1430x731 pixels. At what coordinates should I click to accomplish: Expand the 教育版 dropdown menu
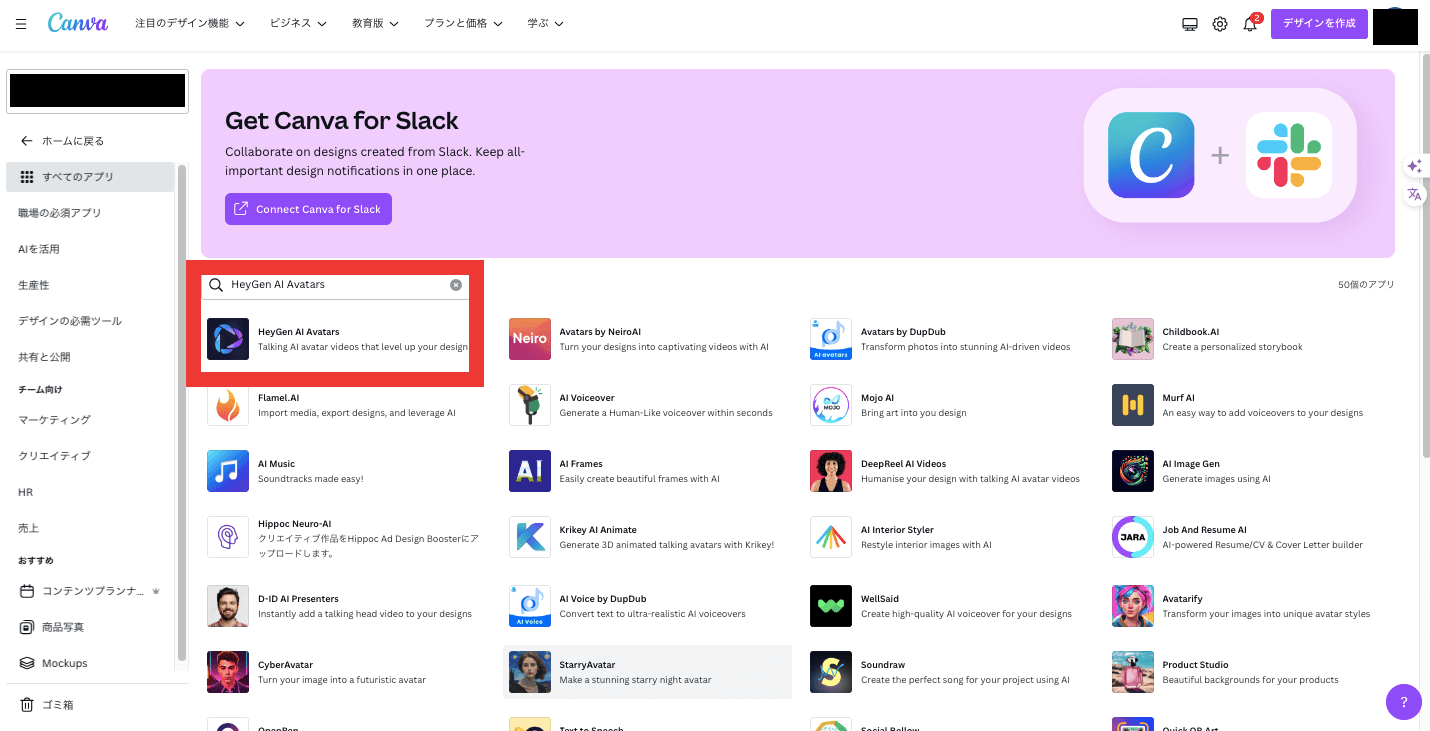click(x=376, y=24)
